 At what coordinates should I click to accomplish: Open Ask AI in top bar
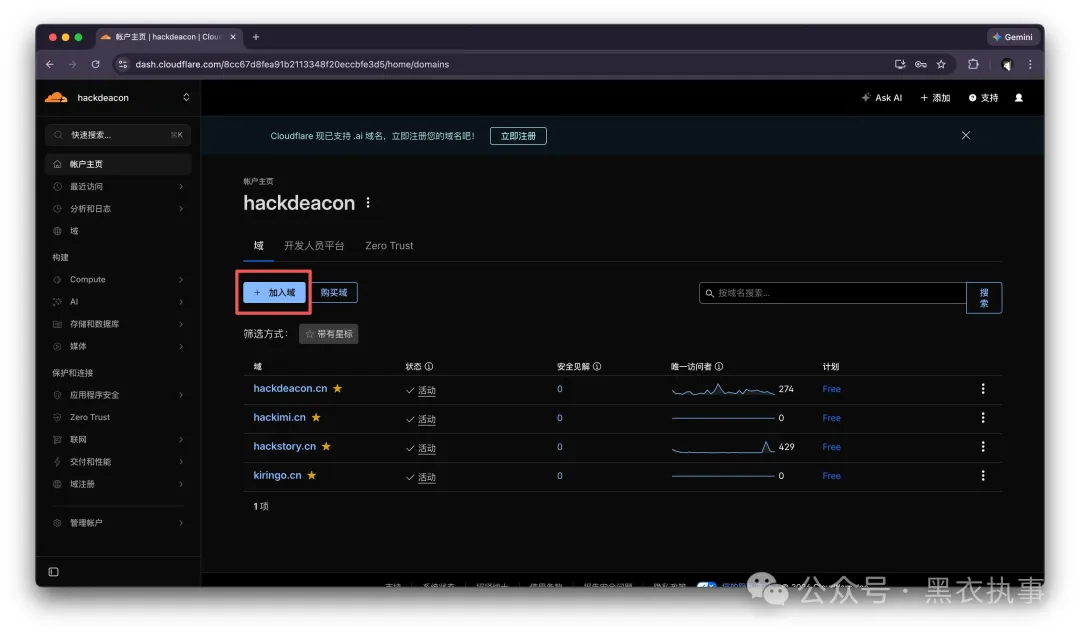click(x=882, y=98)
